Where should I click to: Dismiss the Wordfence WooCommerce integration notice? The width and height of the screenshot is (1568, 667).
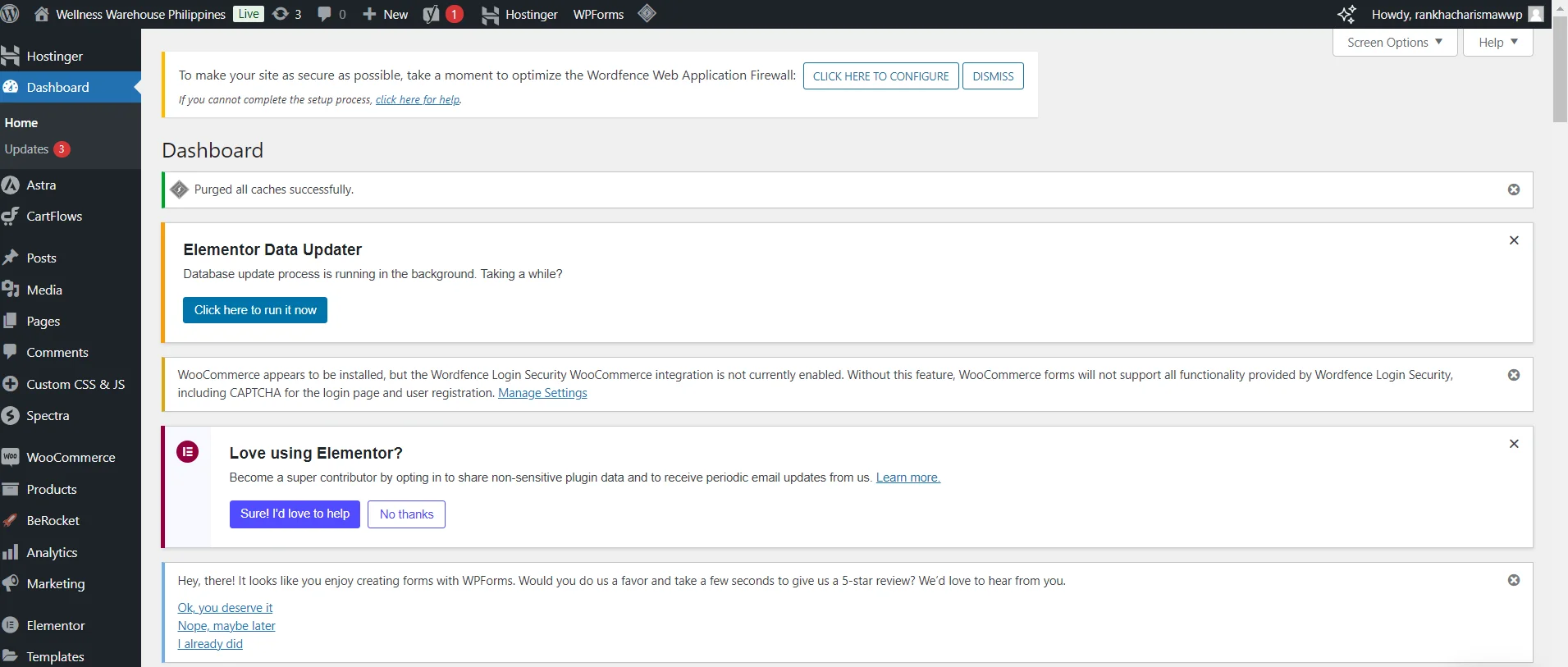click(1514, 375)
